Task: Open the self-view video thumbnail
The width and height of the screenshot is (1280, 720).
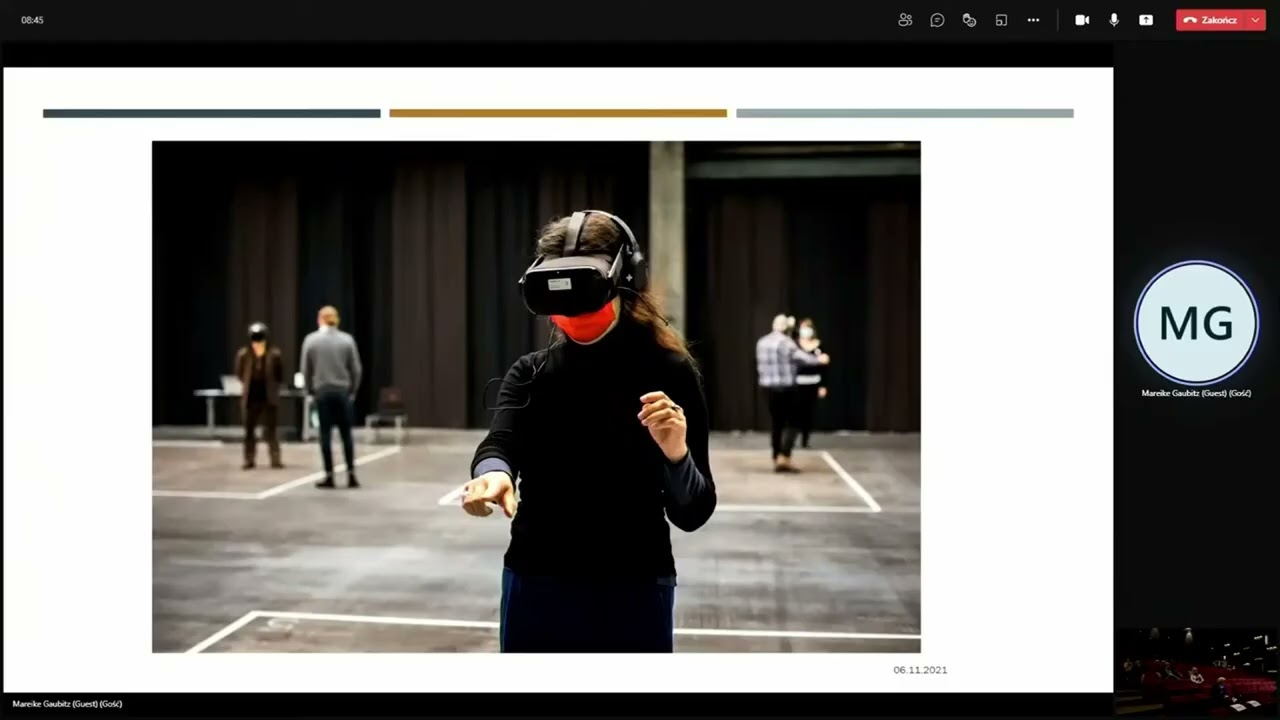Action: tap(1198, 672)
